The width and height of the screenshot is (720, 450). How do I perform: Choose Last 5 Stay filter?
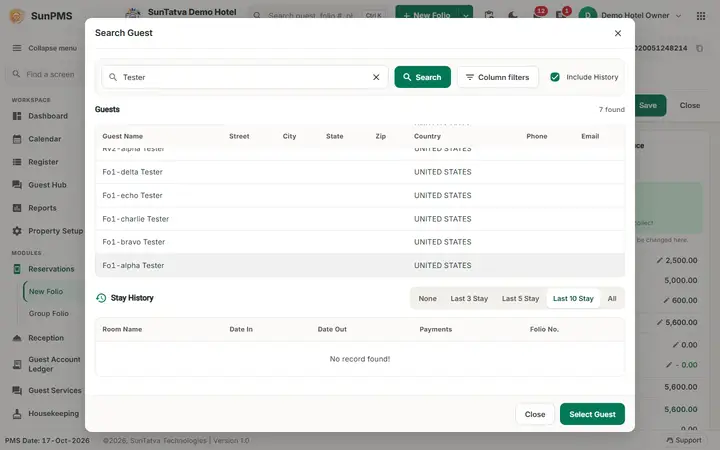click(x=520, y=298)
